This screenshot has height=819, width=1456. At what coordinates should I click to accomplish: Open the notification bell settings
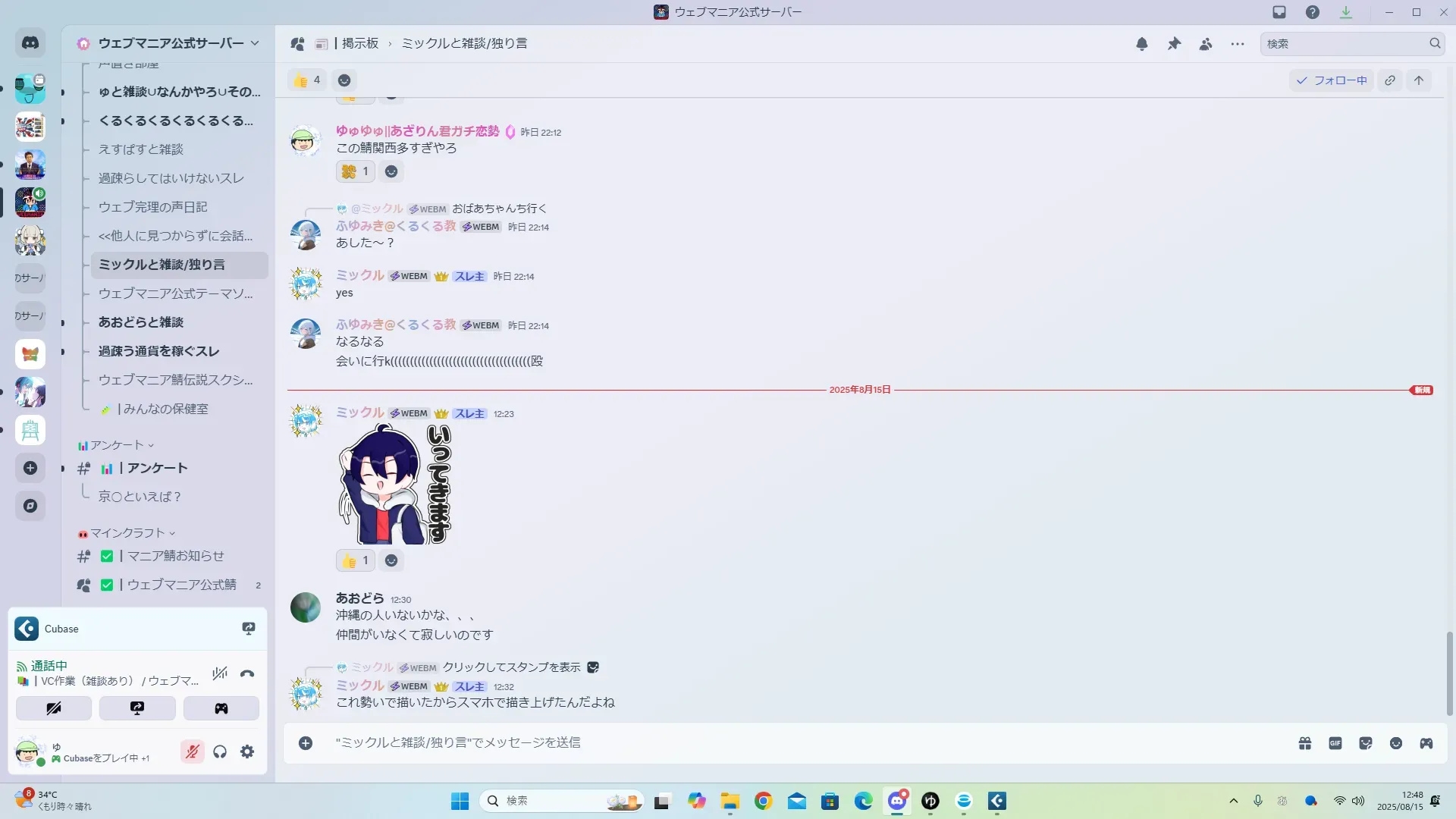(x=1141, y=44)
